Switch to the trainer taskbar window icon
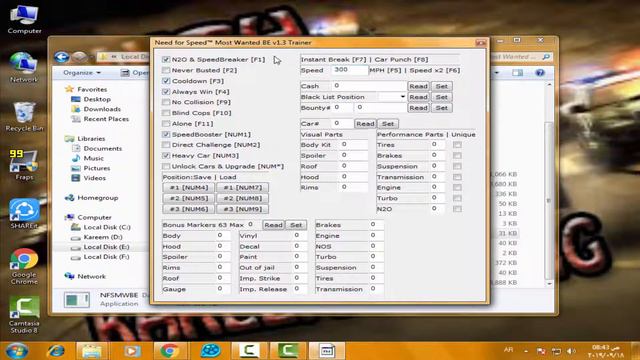The width and height of the screenshot is (640, 360). [327, 351]
